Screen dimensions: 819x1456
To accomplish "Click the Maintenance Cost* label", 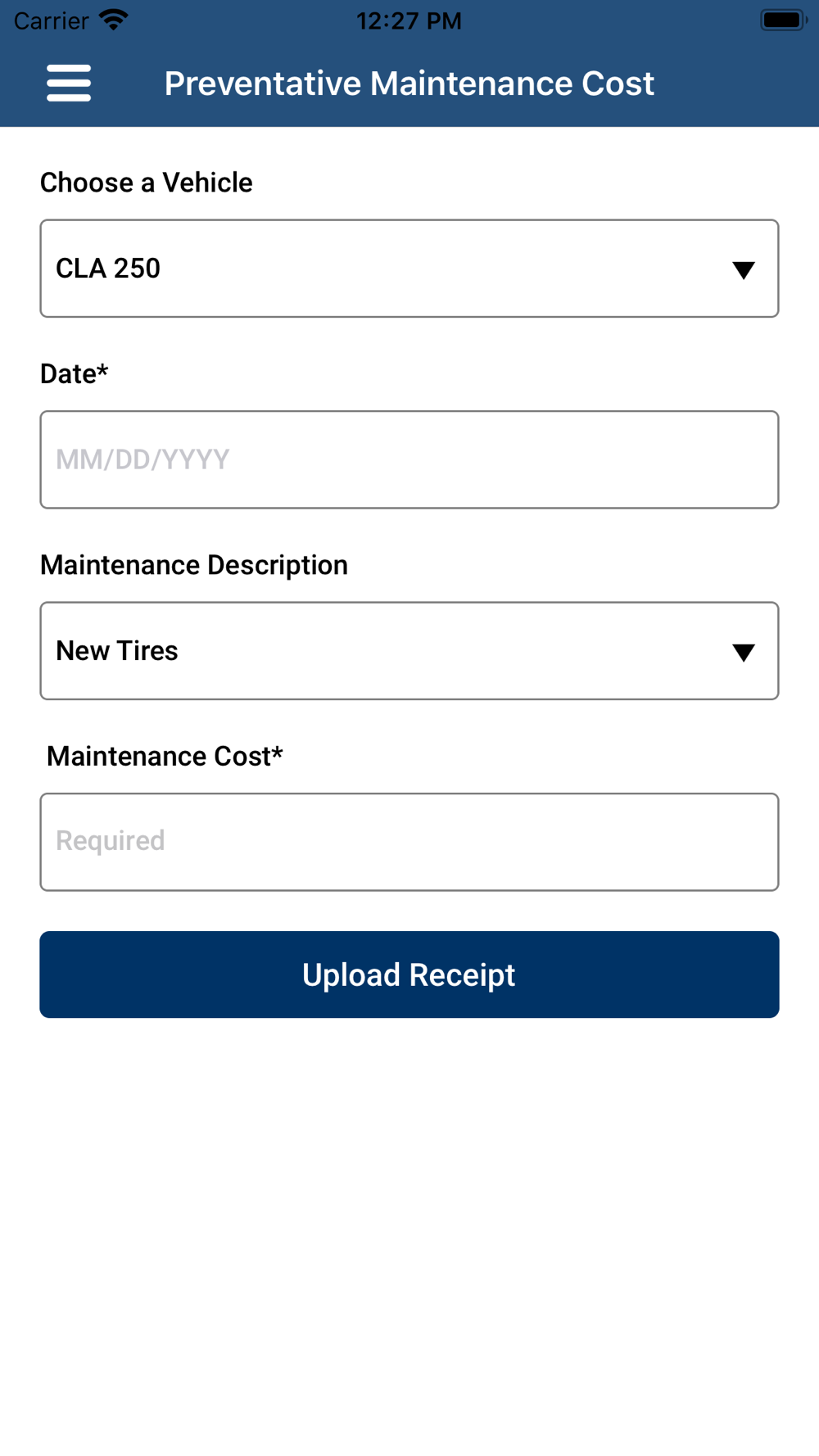I will point(165,756).
